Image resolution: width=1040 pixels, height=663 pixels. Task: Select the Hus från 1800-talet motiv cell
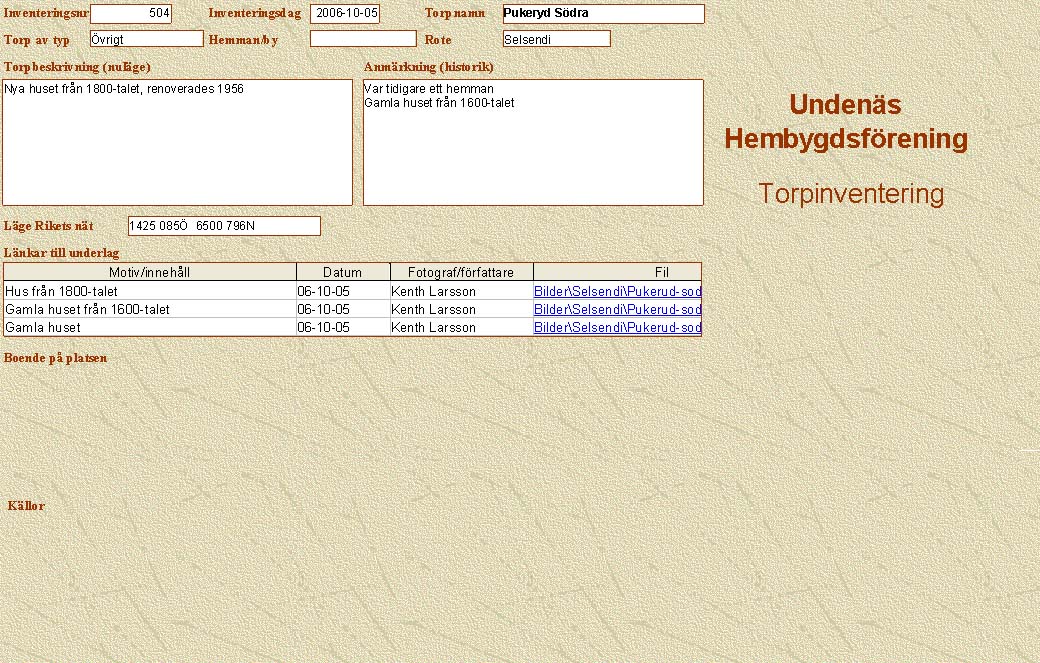150,291
